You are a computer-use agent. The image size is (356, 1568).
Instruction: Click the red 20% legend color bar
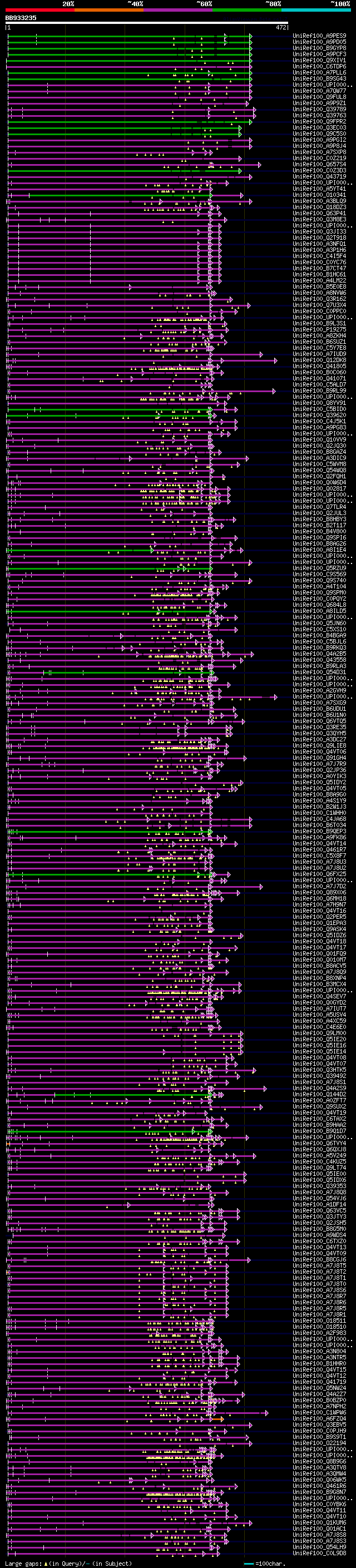pyautogui.click(x=39, y=10)
